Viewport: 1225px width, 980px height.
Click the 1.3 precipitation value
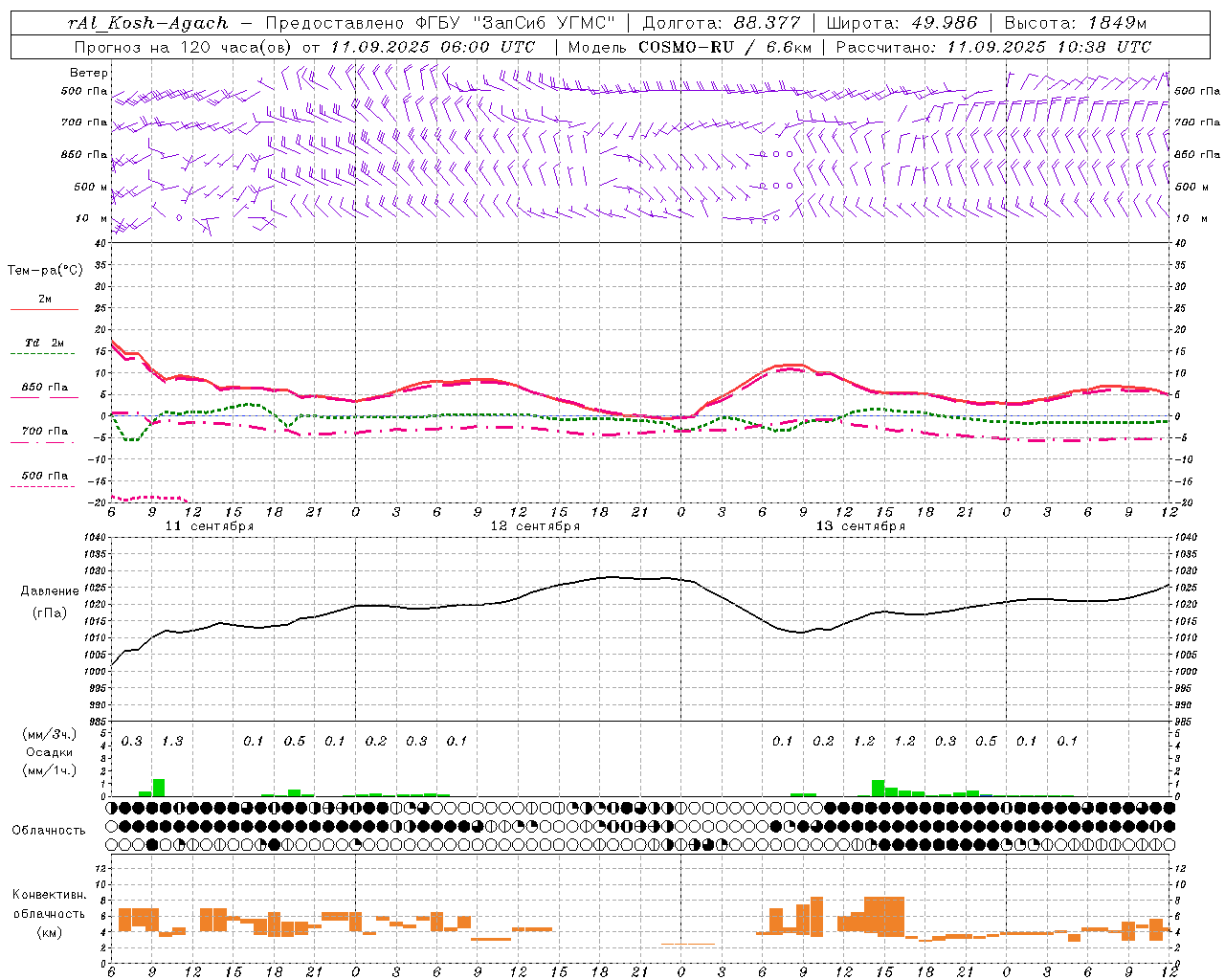tap(172, 741)
